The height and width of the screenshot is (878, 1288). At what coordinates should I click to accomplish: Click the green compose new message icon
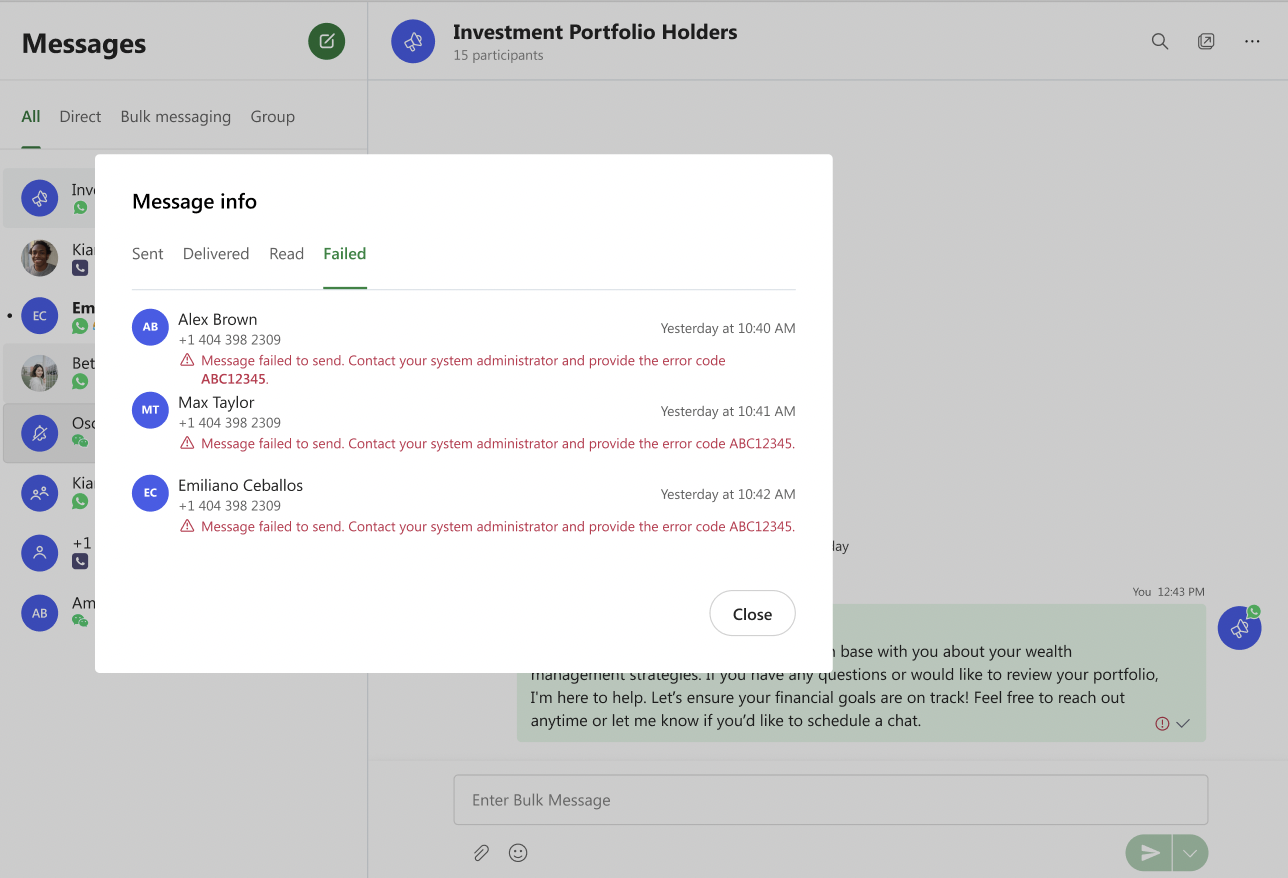(x=326, y=41)
